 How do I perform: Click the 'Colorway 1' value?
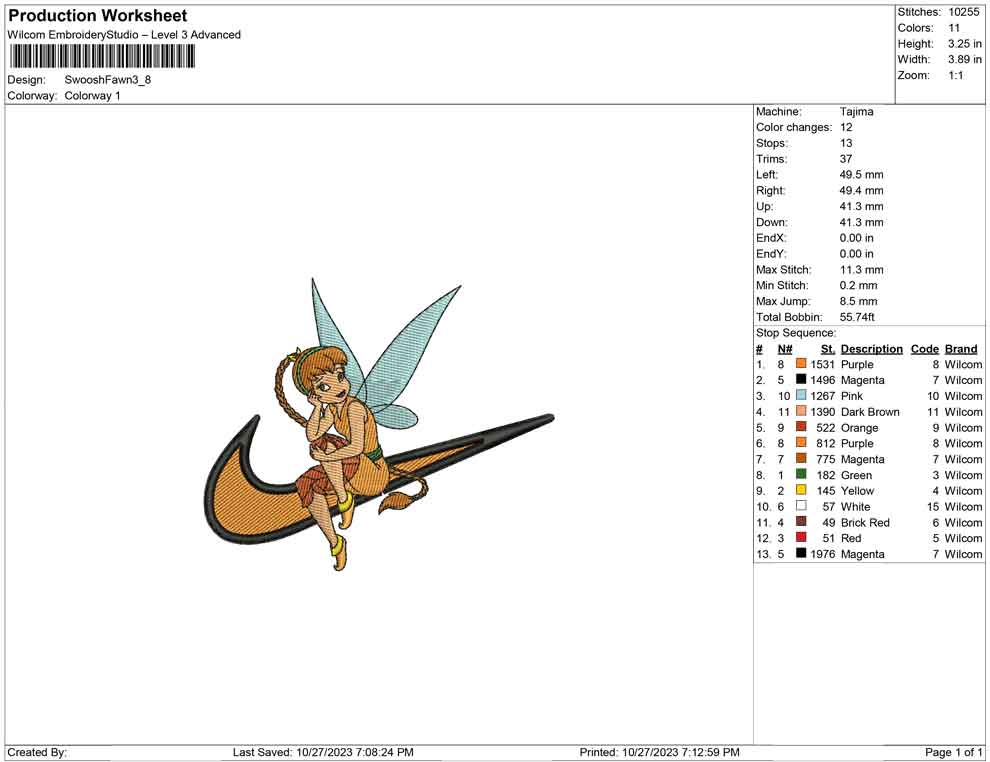pyautogui.click(x=92, y=95)
